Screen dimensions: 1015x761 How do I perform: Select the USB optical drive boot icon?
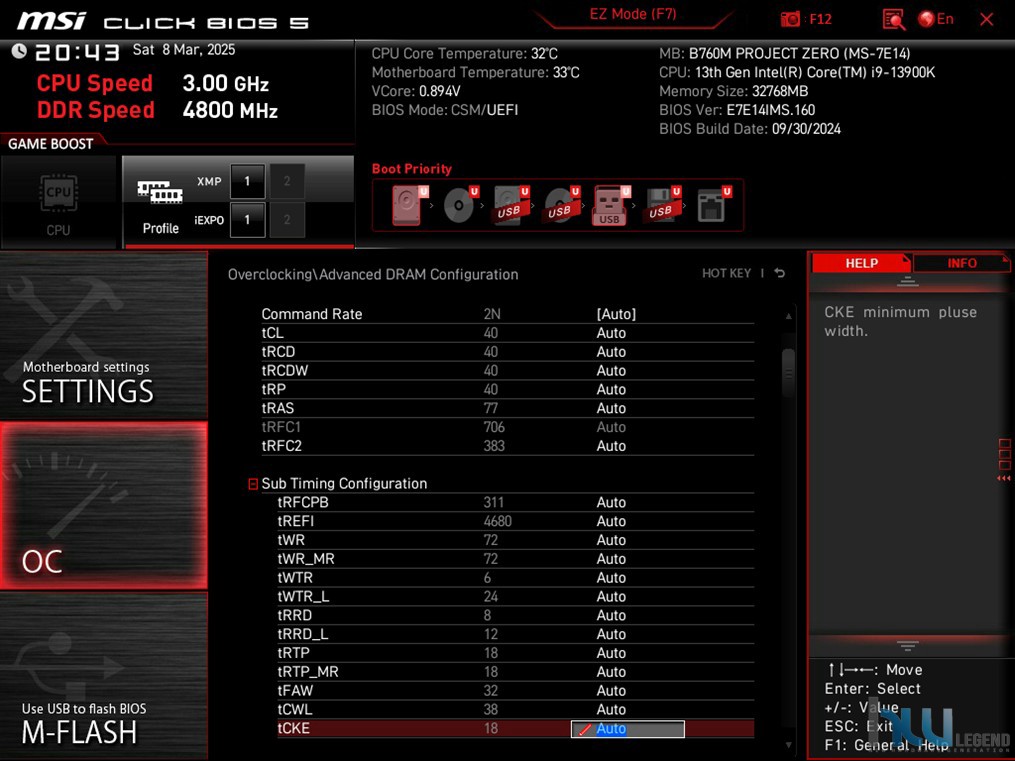click(x=562, y=205)
